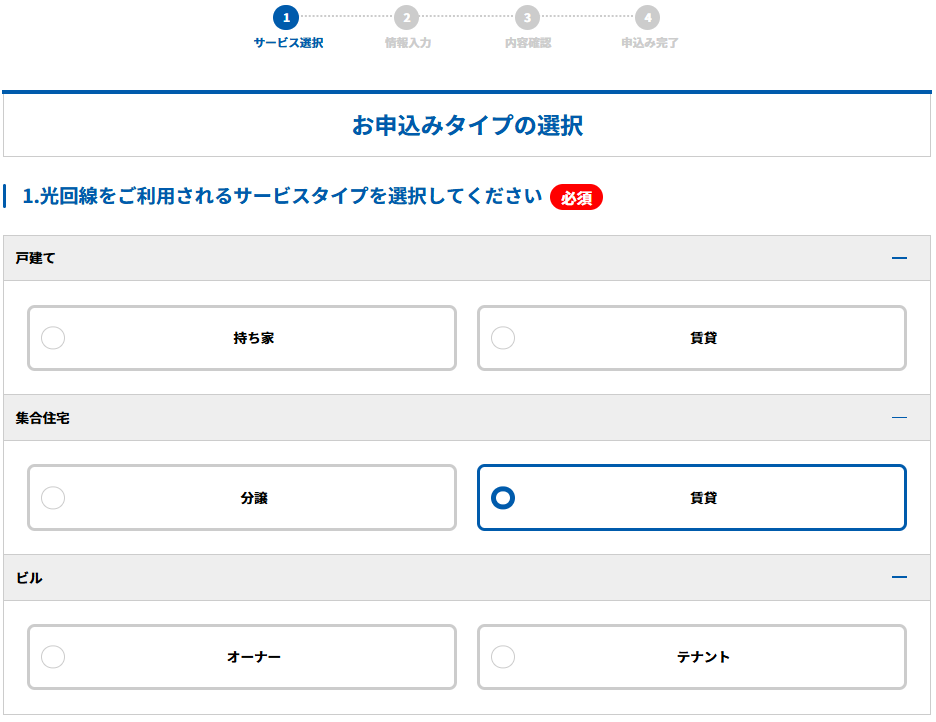Choose the テナント option under ビル
936x722 pixels.
click(x=692, y=658)
